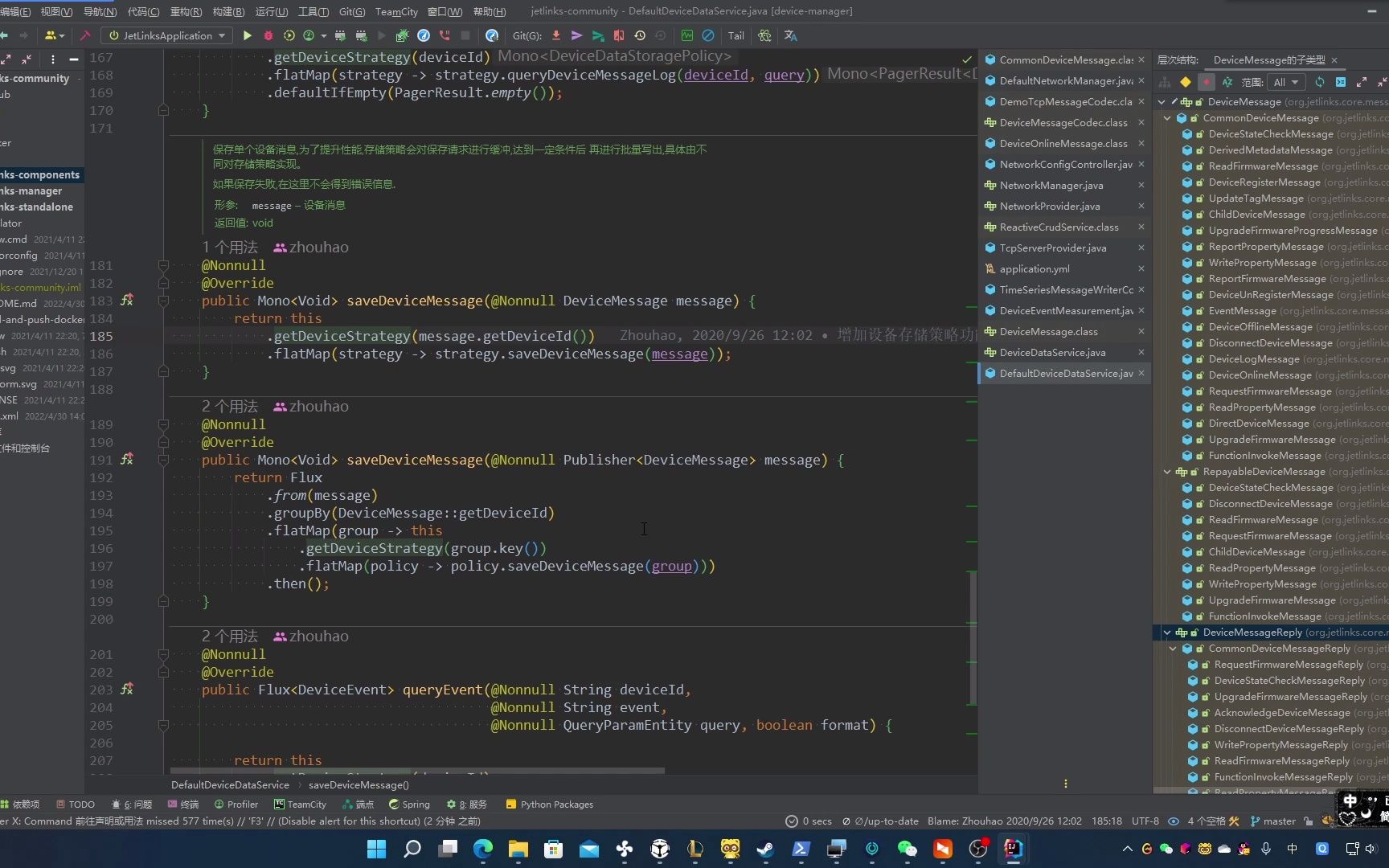The image size is (1389, 868).
Task: Collapse the DeviceMessageReply tree node
Action: click(1168, 633)
